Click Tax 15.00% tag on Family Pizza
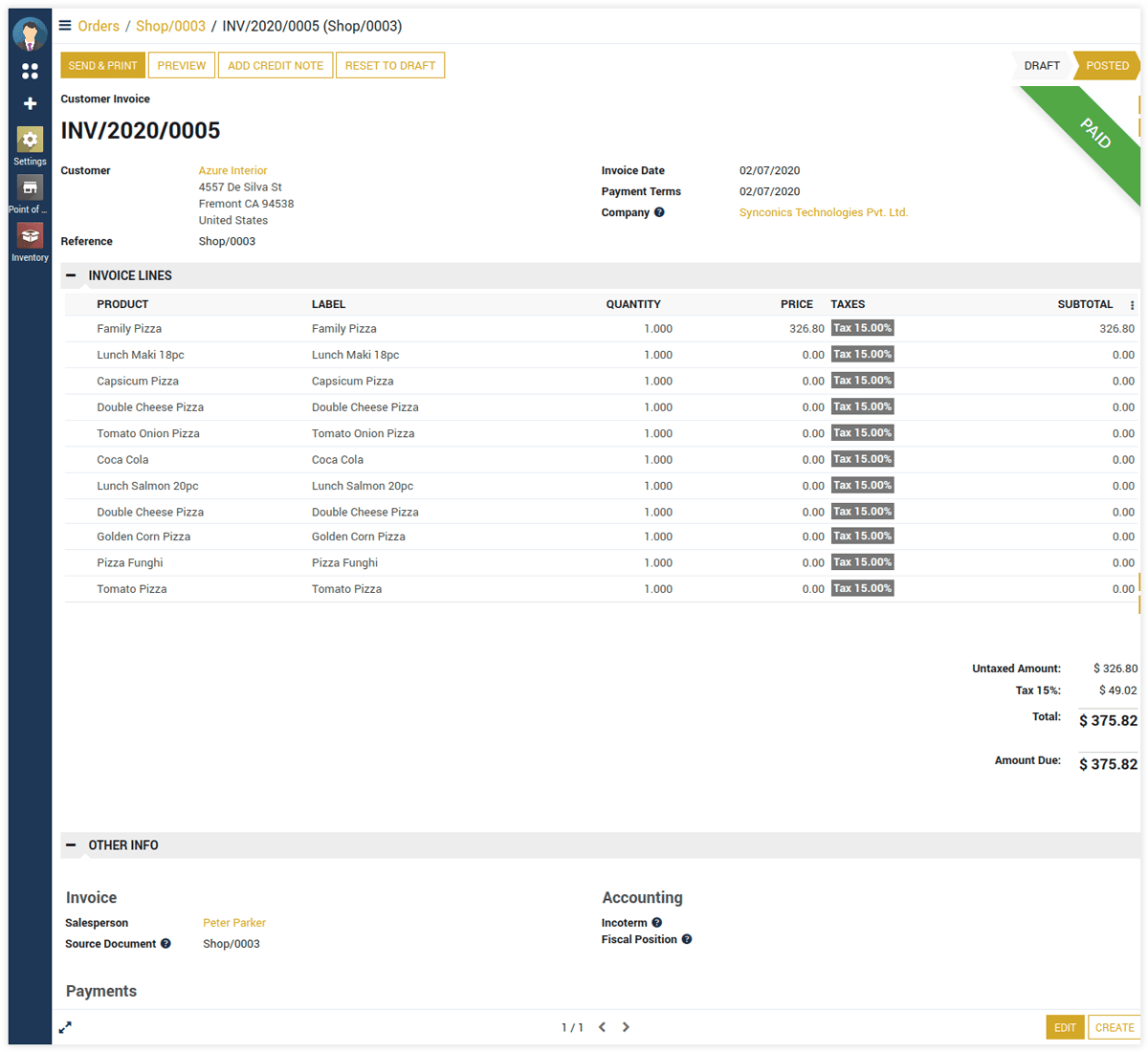This screenshot has width=1148, height=1052. pos(862,328)
